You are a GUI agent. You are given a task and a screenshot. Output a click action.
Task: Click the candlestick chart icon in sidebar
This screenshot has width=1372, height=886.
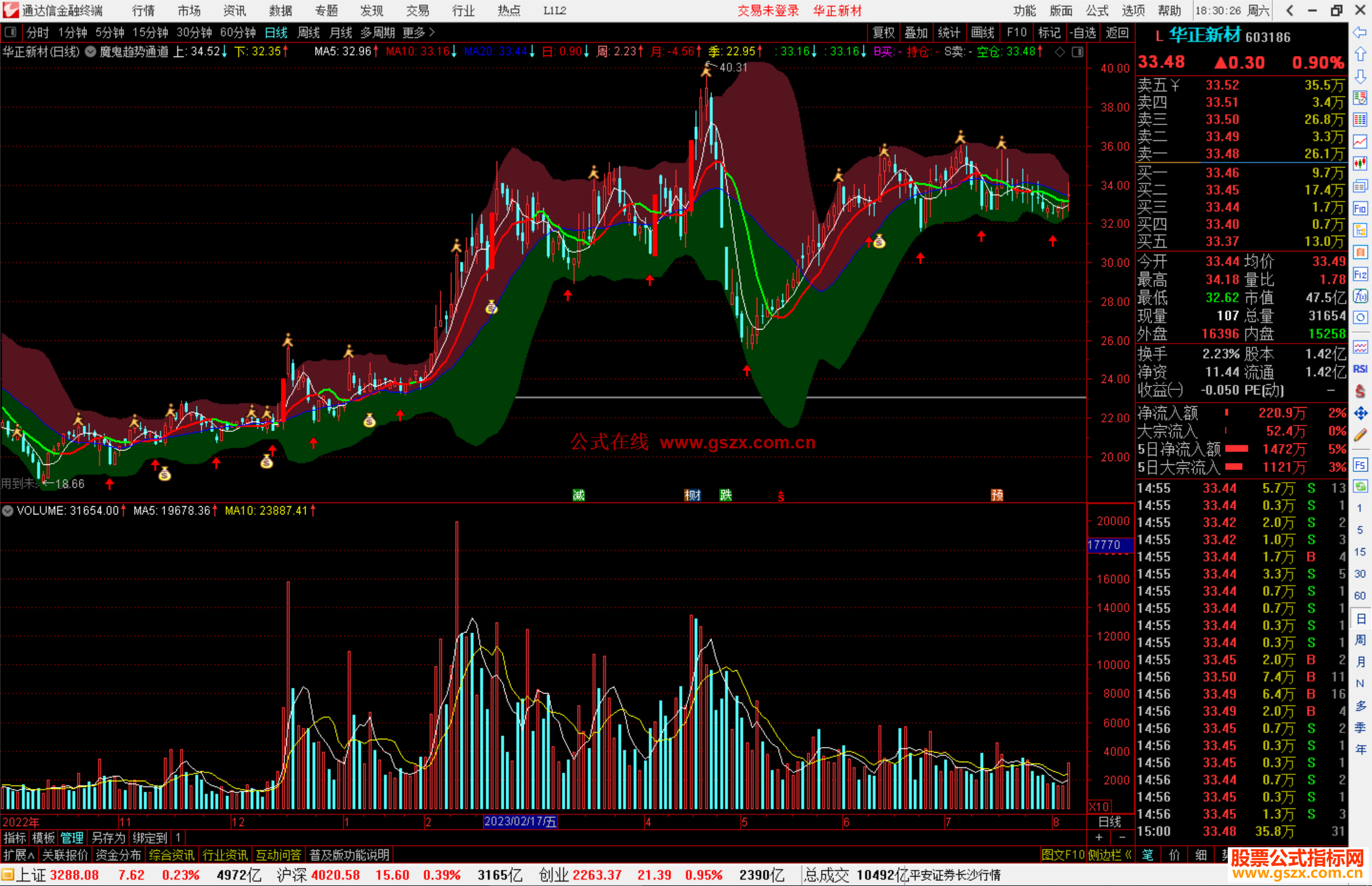coord(1360,163)
